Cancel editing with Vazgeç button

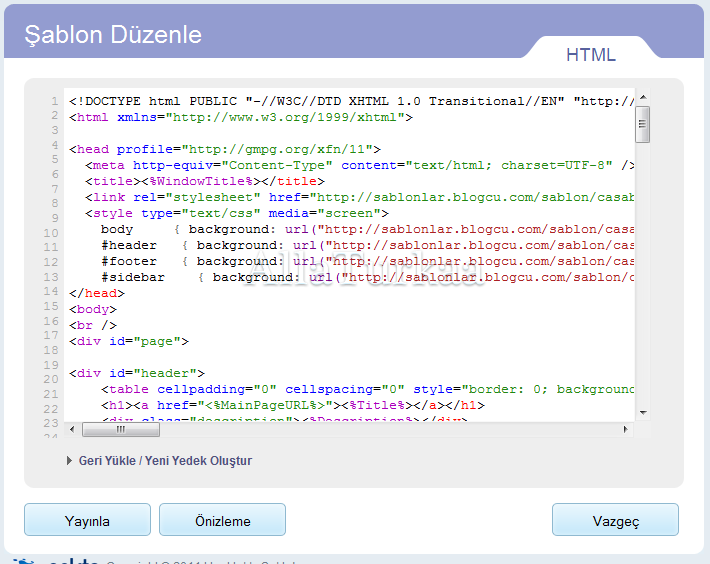click(x=615, y=520)
